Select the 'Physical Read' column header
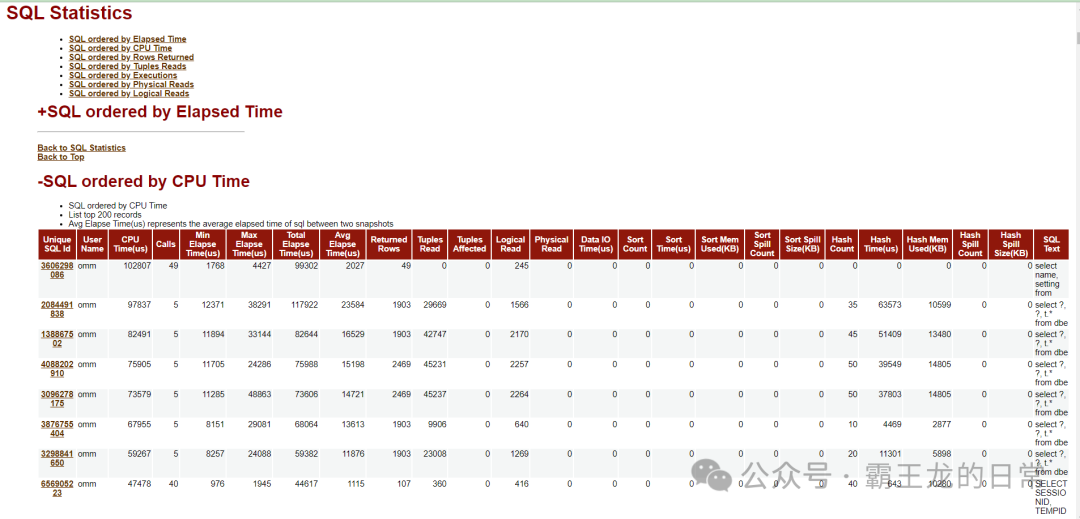The image size is (1080, 519). [x=552, y=244]
